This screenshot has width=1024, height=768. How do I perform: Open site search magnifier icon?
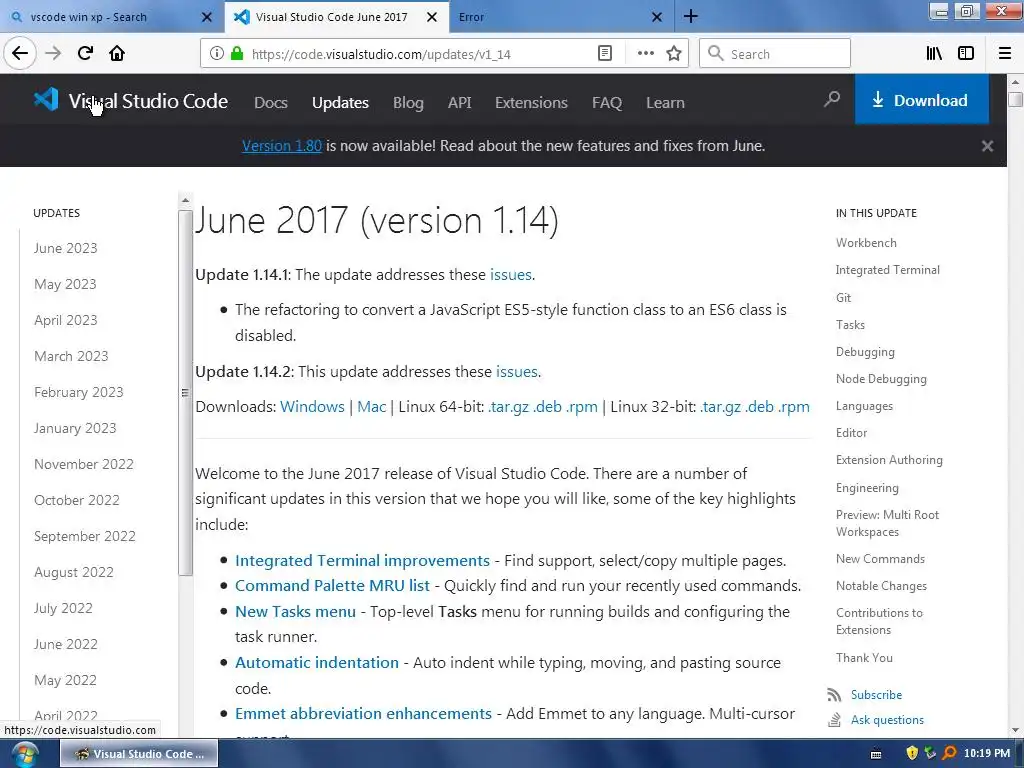coord(831,99)
